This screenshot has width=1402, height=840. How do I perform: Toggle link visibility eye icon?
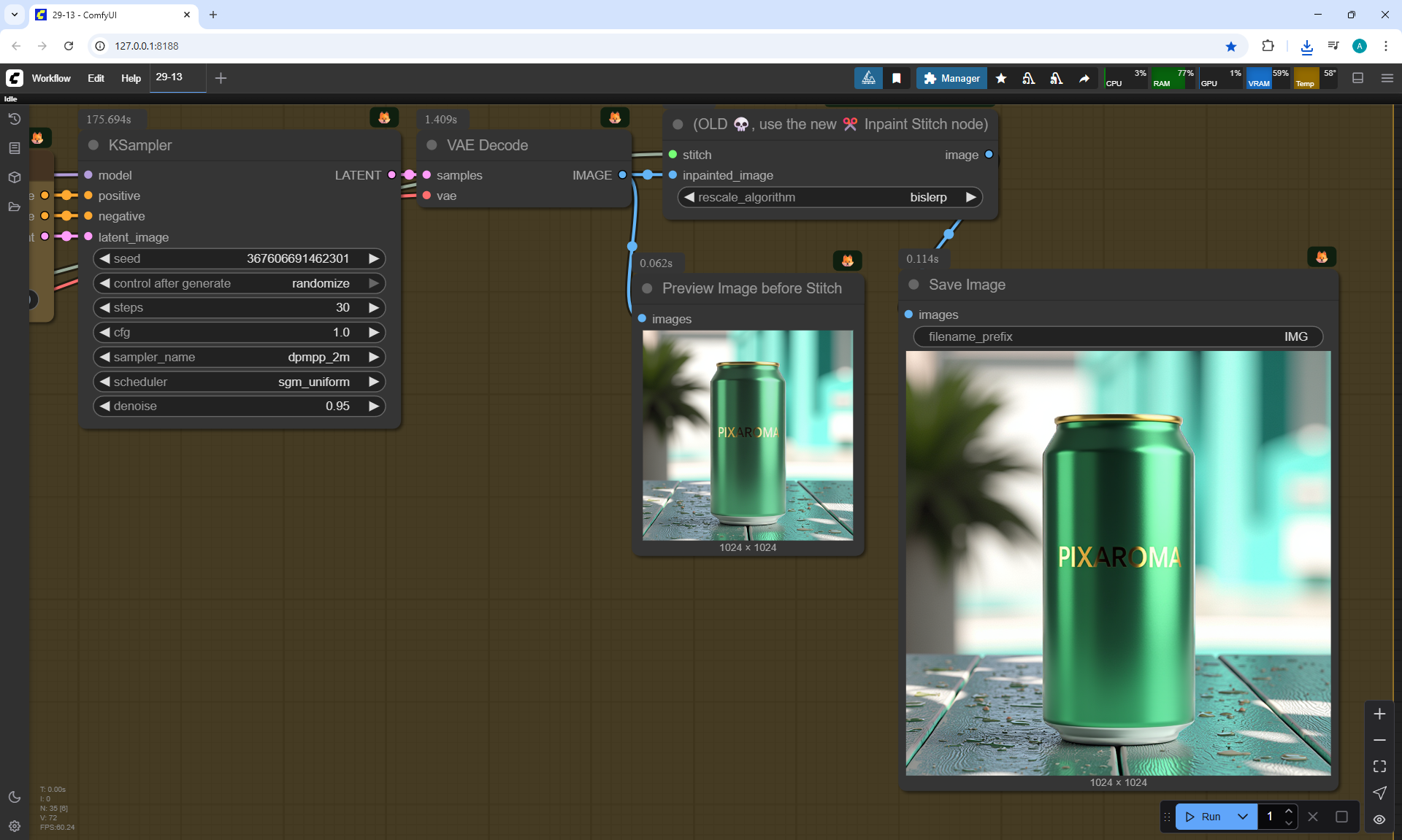[1379, 819]
